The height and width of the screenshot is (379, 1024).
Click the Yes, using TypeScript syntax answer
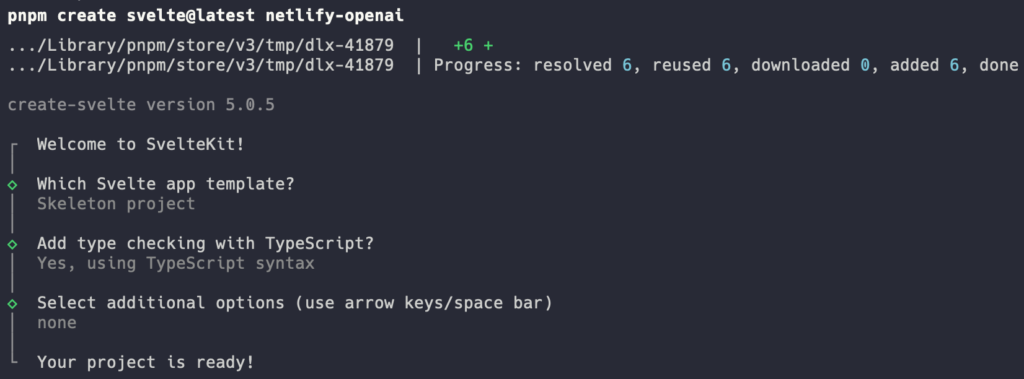176,263
